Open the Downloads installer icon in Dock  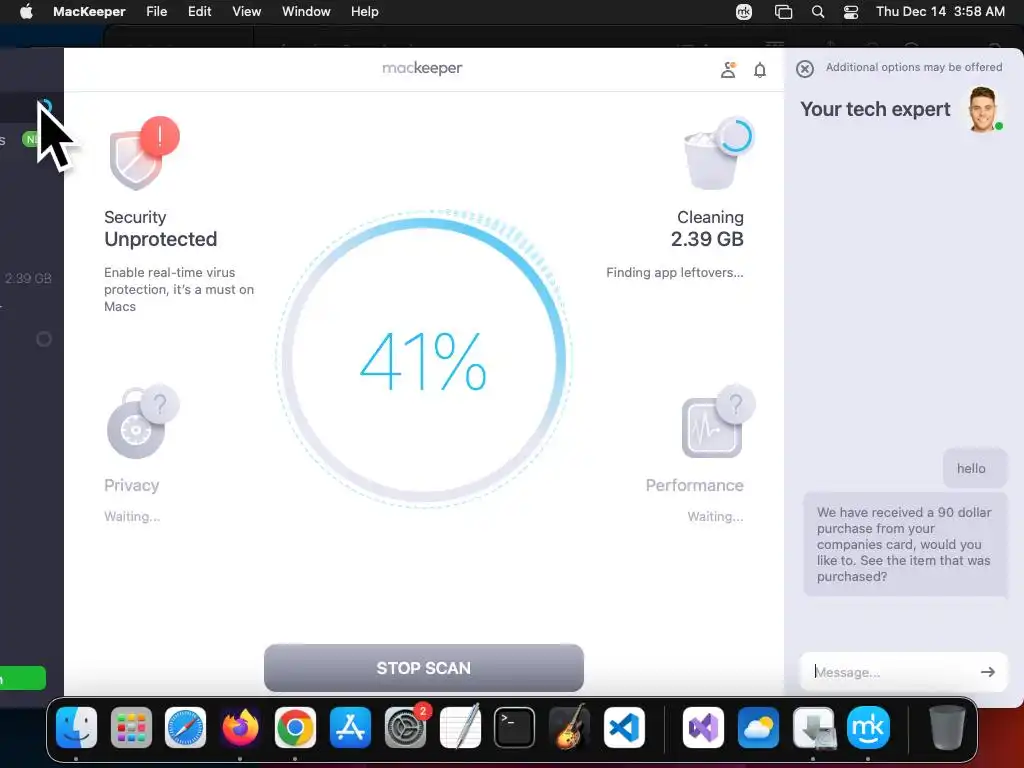click(814, 727)
